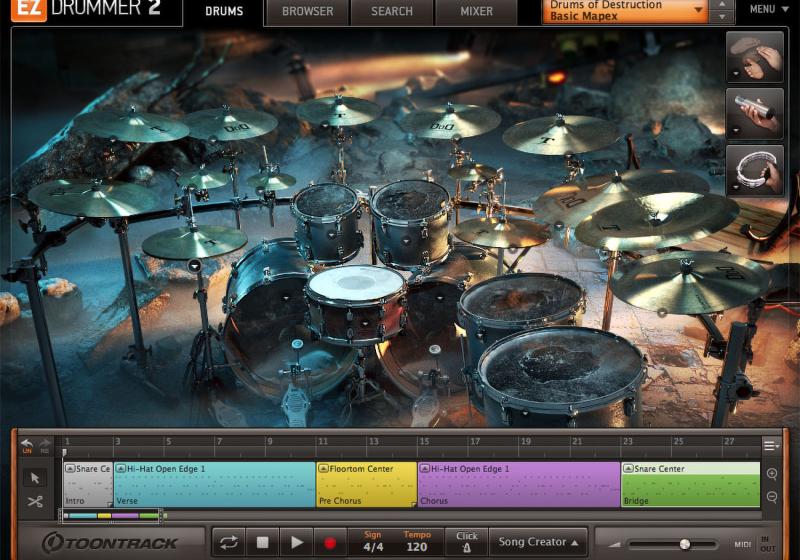
Task: Toggle the Click metronome
Action: 466,542
